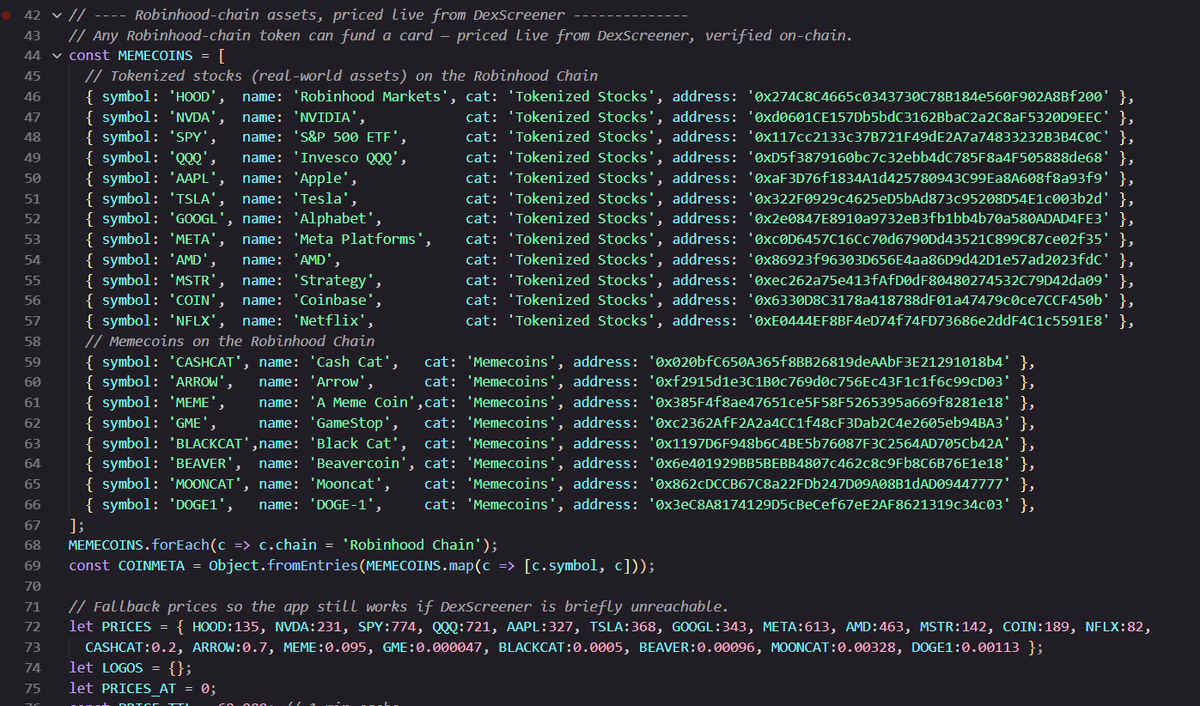This screenshot has width=1200, height=706.
Task: Click the 'NVIDIA' name string on line 47
Action: click(x=328, y=117)
